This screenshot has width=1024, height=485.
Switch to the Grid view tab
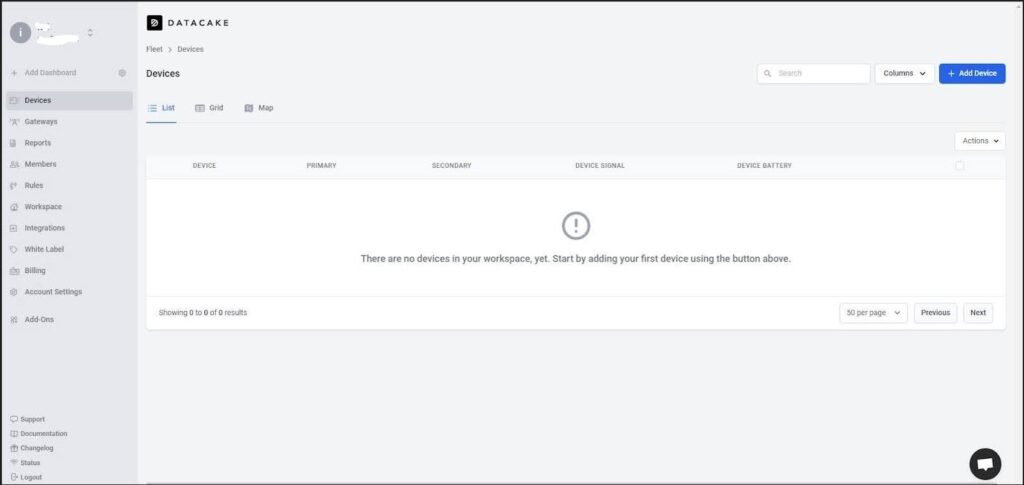(x=209, y=108)
